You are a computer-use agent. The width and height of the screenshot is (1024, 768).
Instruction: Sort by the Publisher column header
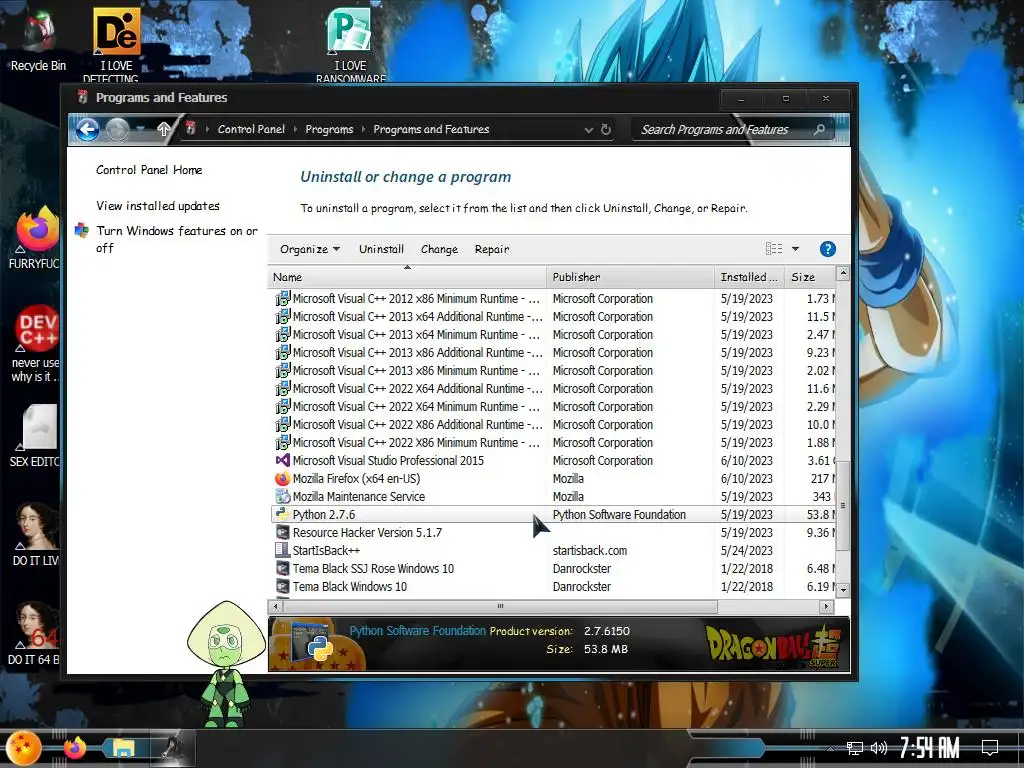coord(630,277)
